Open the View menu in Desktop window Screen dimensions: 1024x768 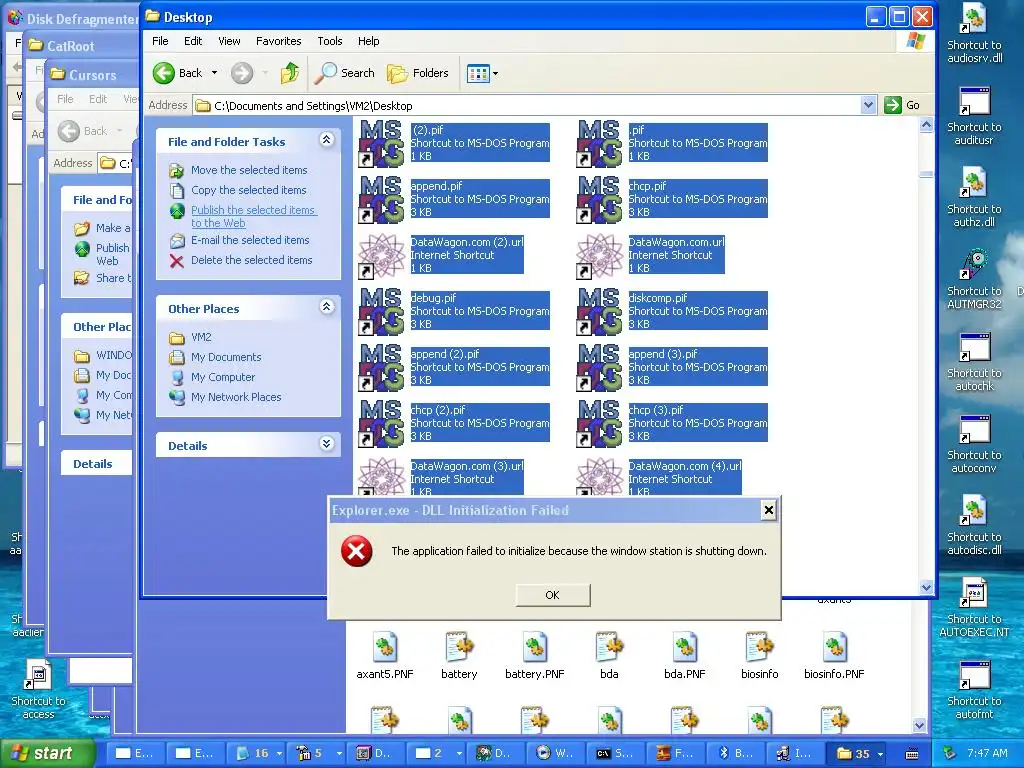click(229, 41)
